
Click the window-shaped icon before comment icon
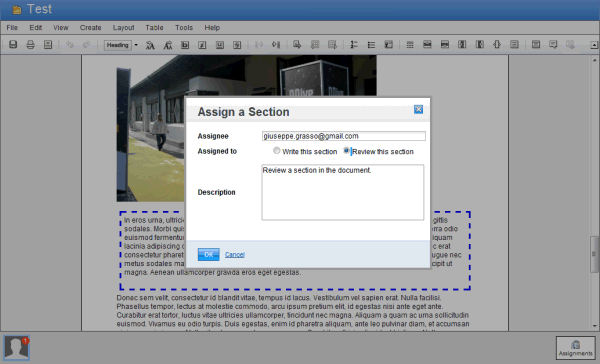click(536, 44)
